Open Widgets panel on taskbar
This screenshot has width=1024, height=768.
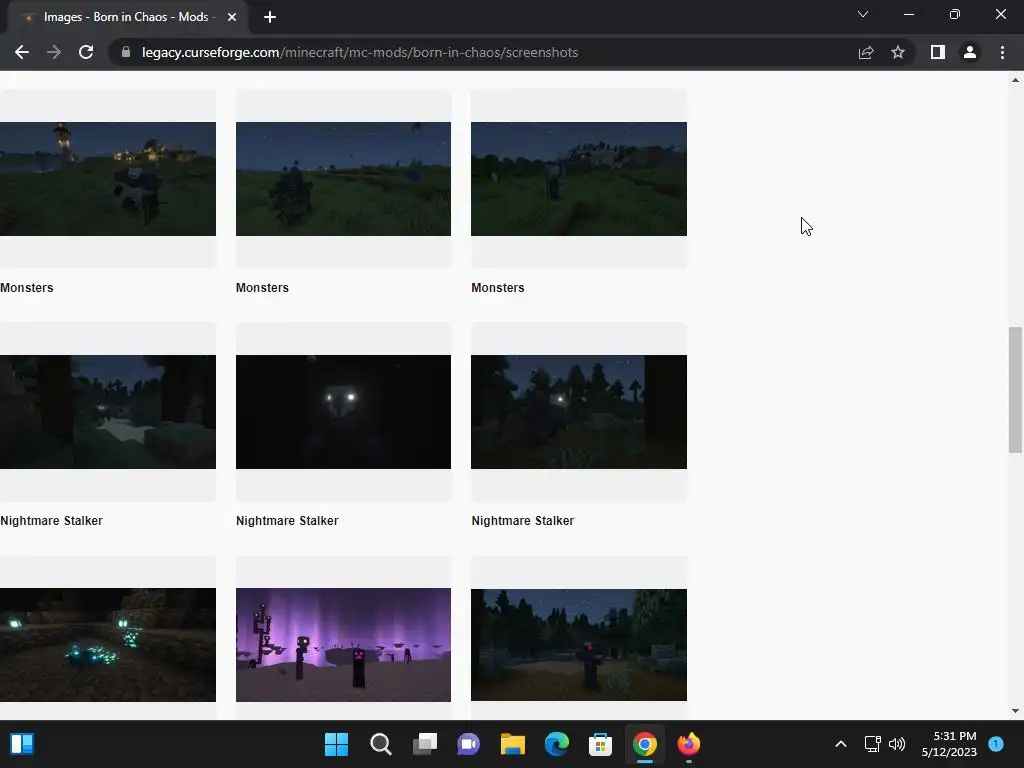(22, 744)
